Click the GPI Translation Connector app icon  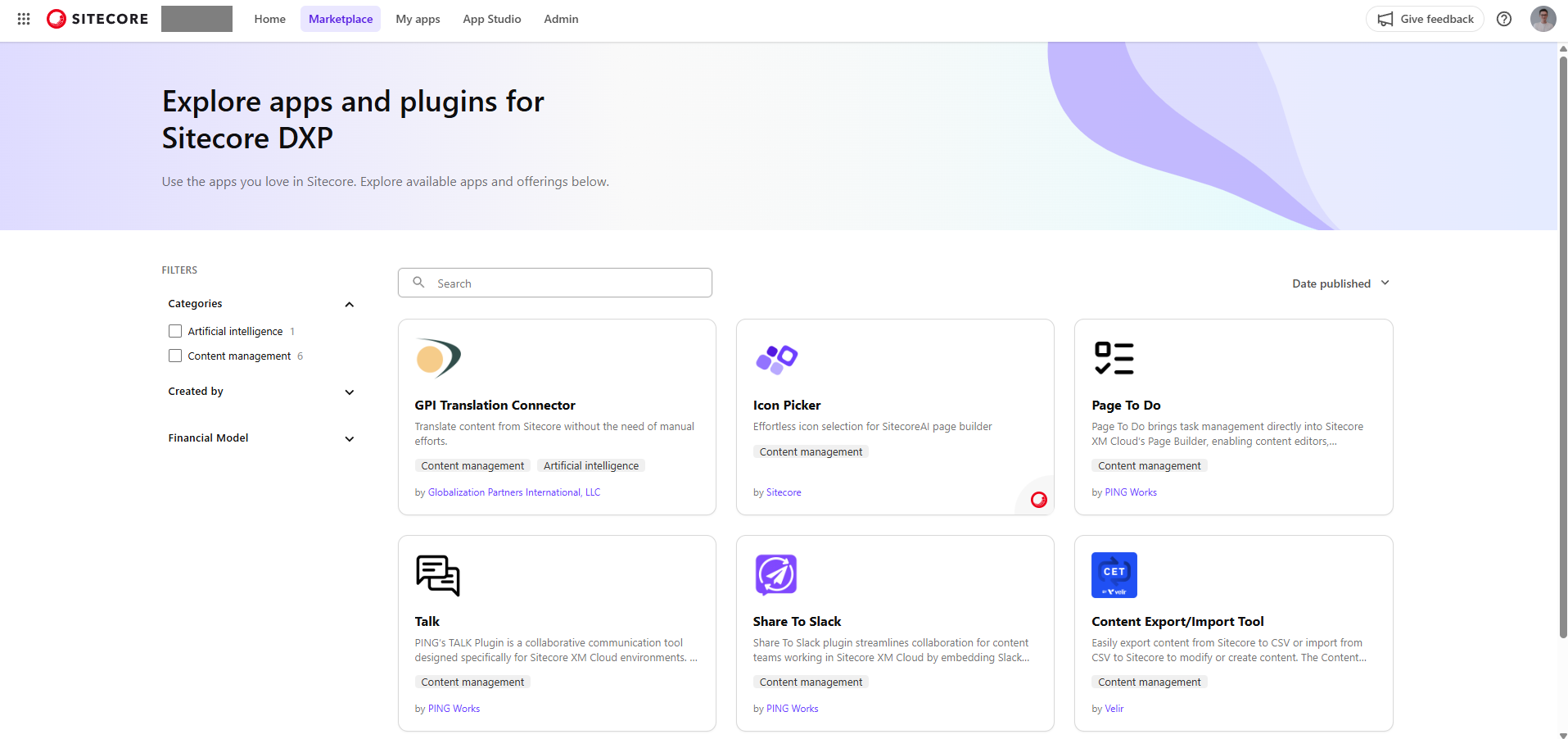(438, 358)
